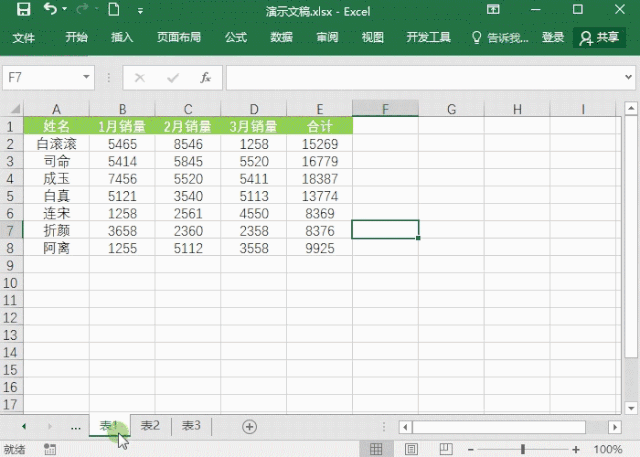Select cell with value 15269
The height and width of the screenshot is (457, 640).
tap(320, 144)
